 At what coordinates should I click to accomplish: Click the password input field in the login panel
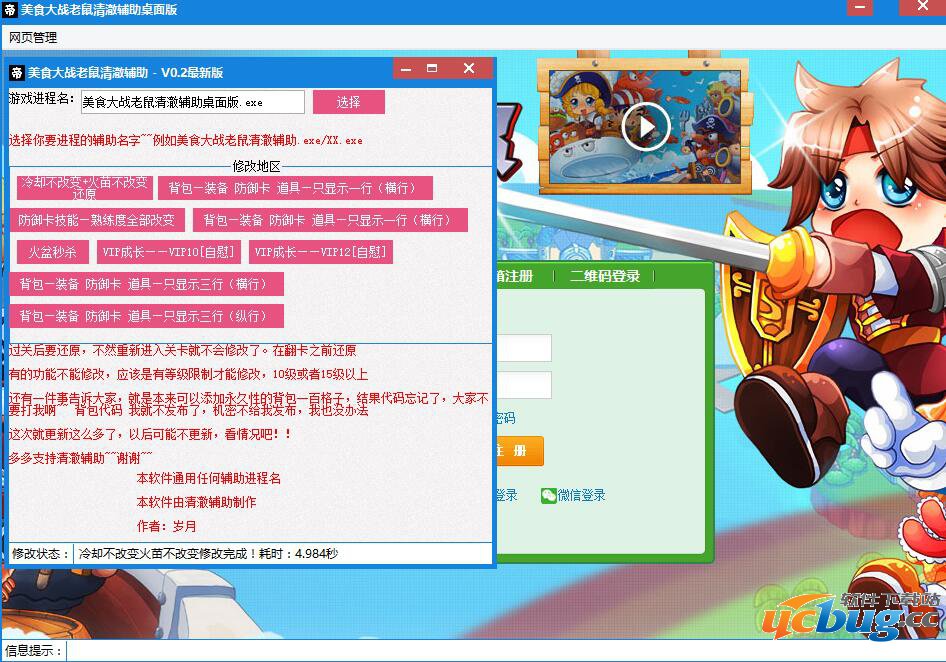point(523,385)
